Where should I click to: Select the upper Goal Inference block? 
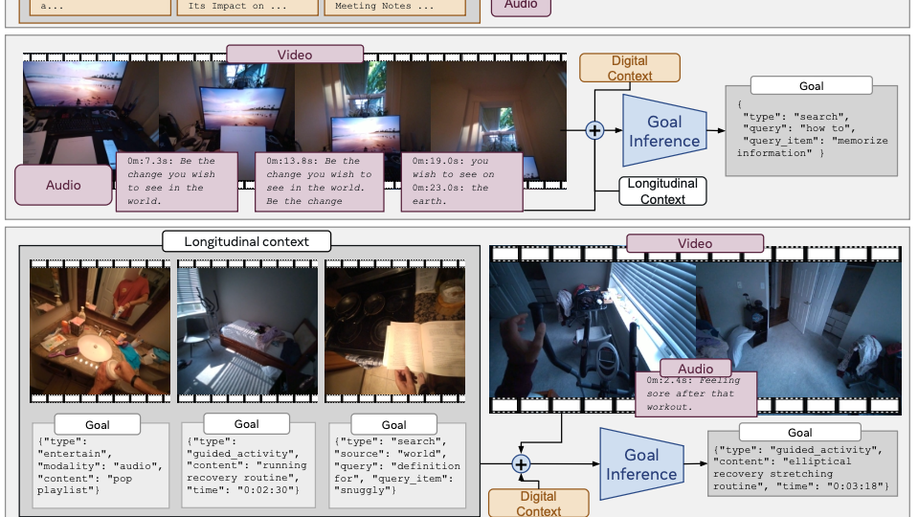coord(664,131)
